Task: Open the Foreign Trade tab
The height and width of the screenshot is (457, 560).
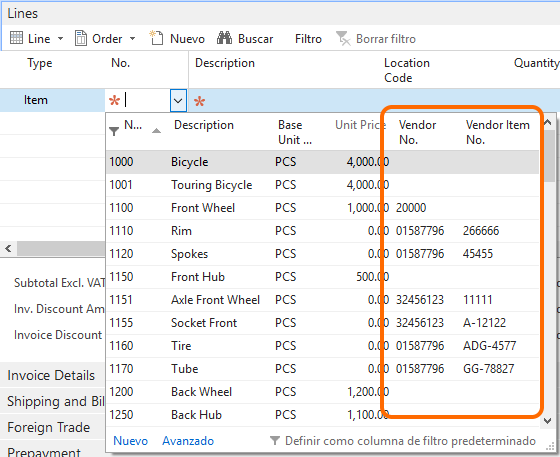Action: pos(49,427)
